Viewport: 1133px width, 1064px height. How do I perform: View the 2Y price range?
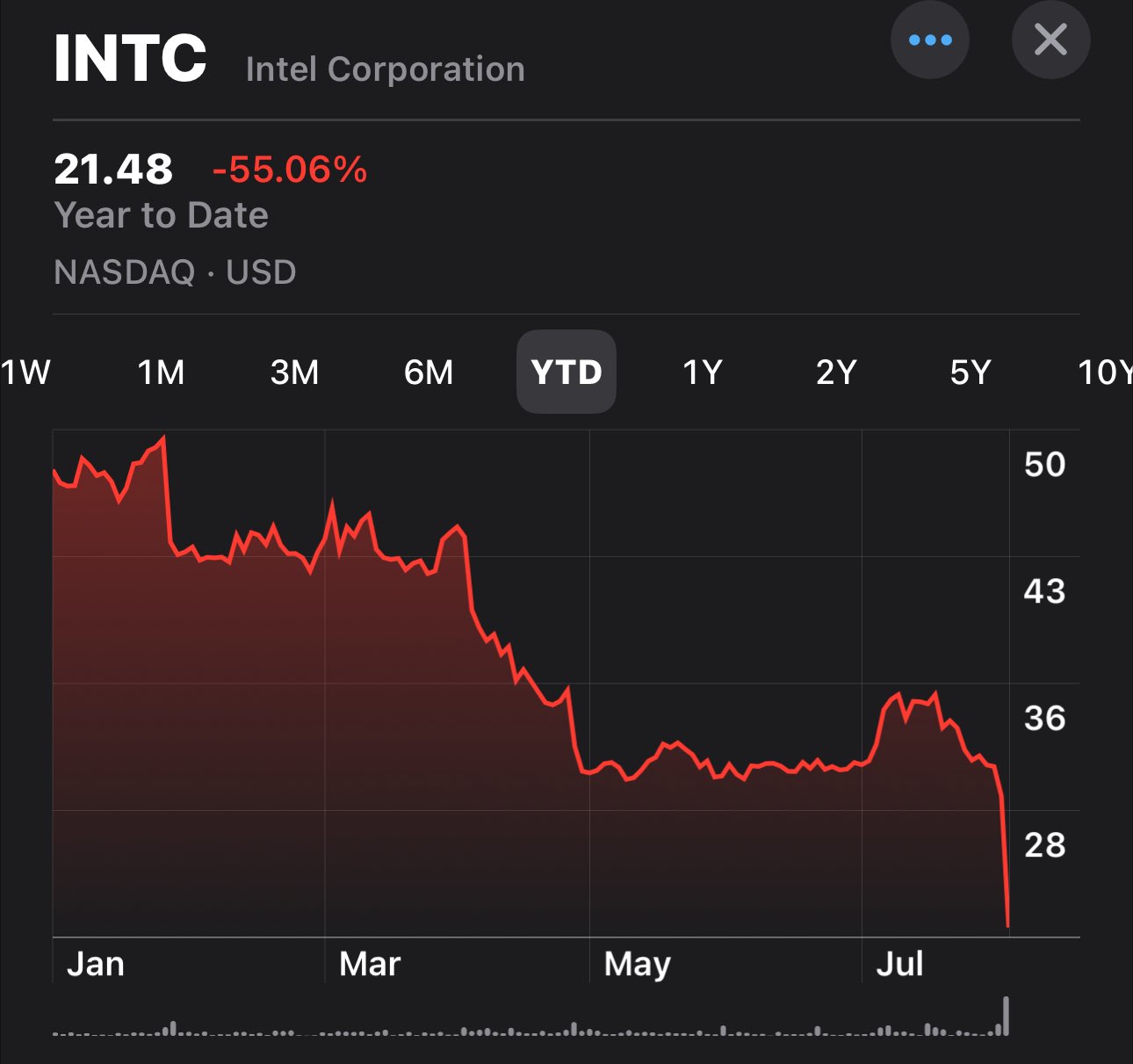coord(836,373)
